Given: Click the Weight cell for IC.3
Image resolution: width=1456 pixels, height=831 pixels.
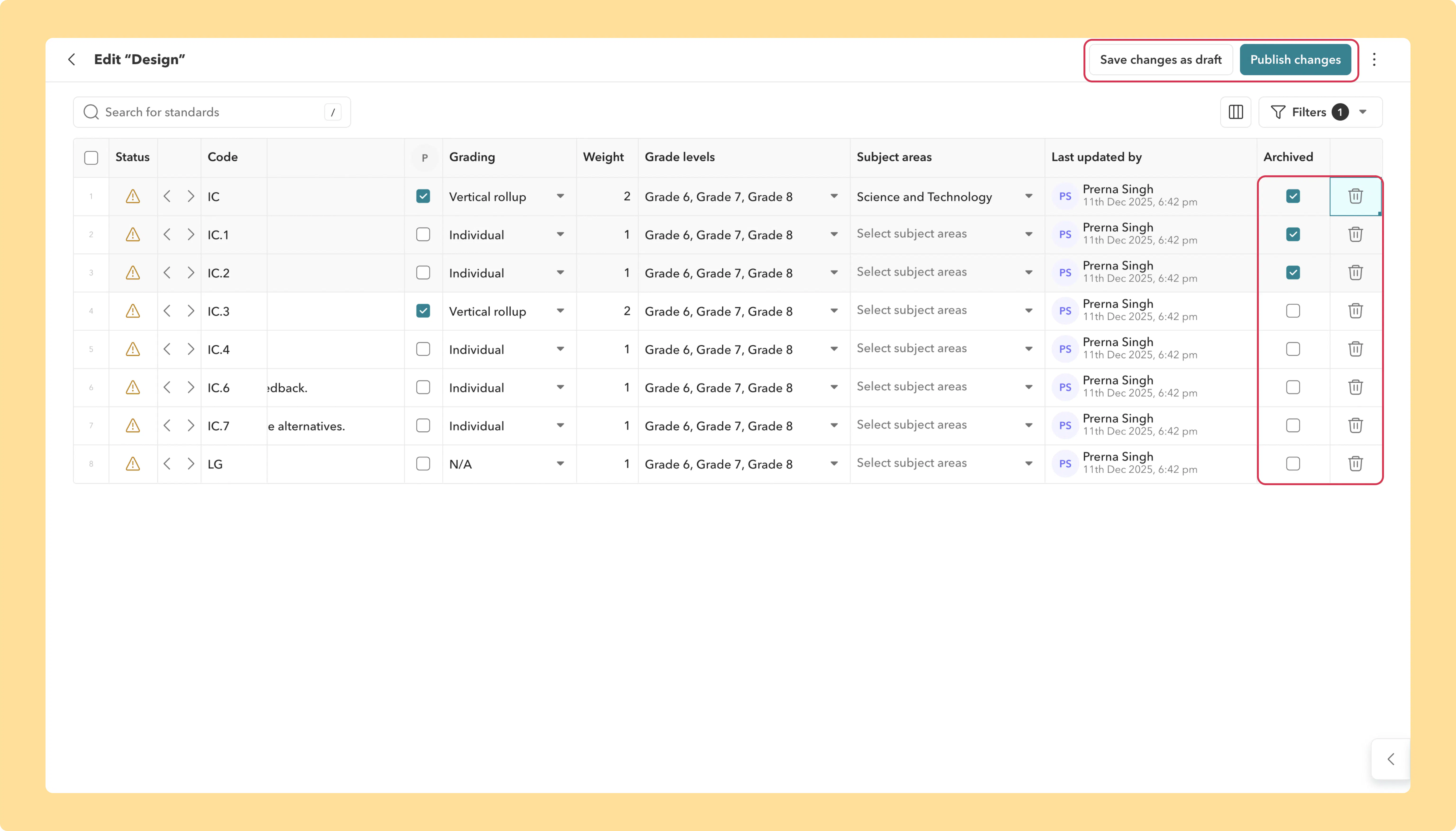Looking at the screenshot, I should (608, 311).
